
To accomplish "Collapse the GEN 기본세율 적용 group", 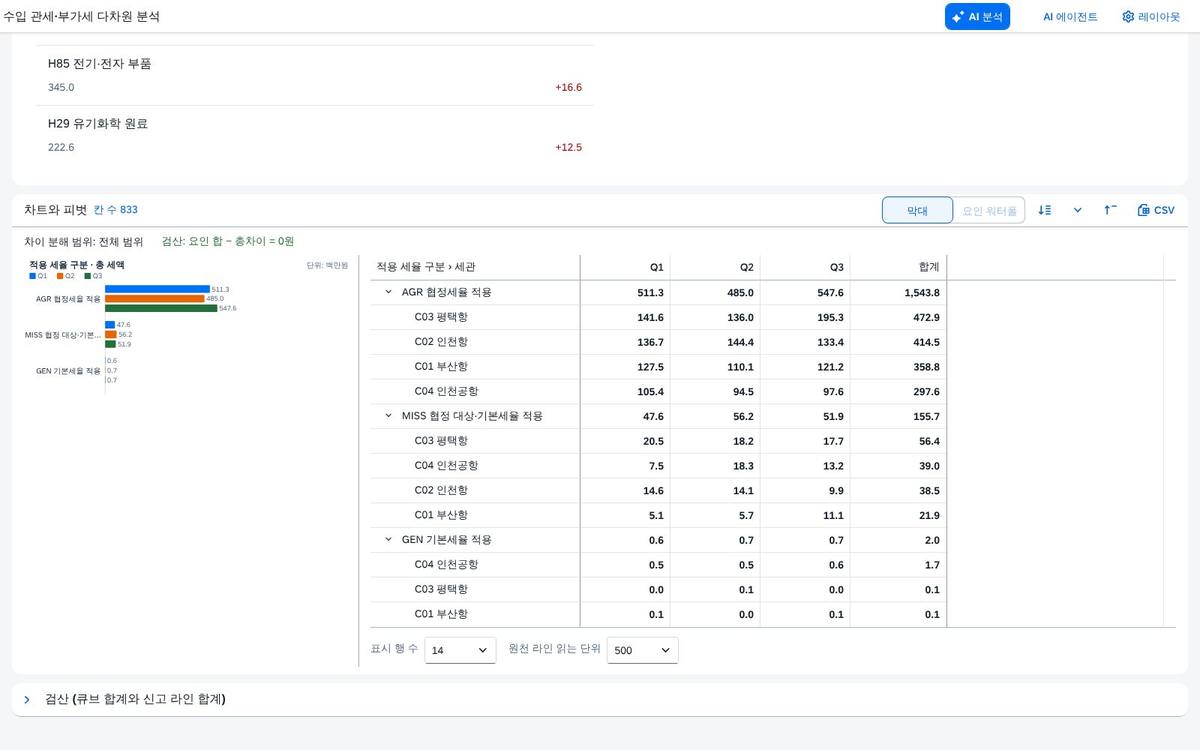I will (389, 540).
